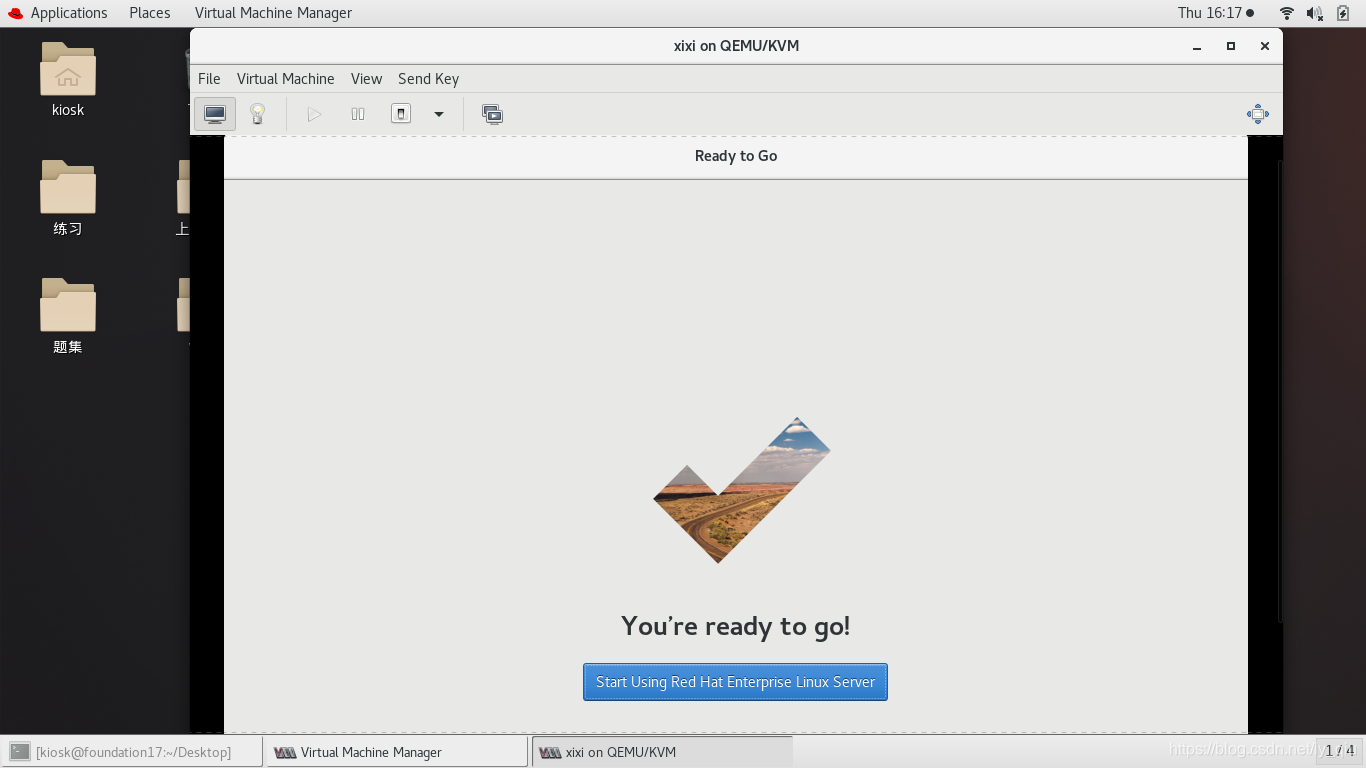Open the View menu
Image resolution: width=1366 pixels, height=768 pixels.
(x=366, y=79)
